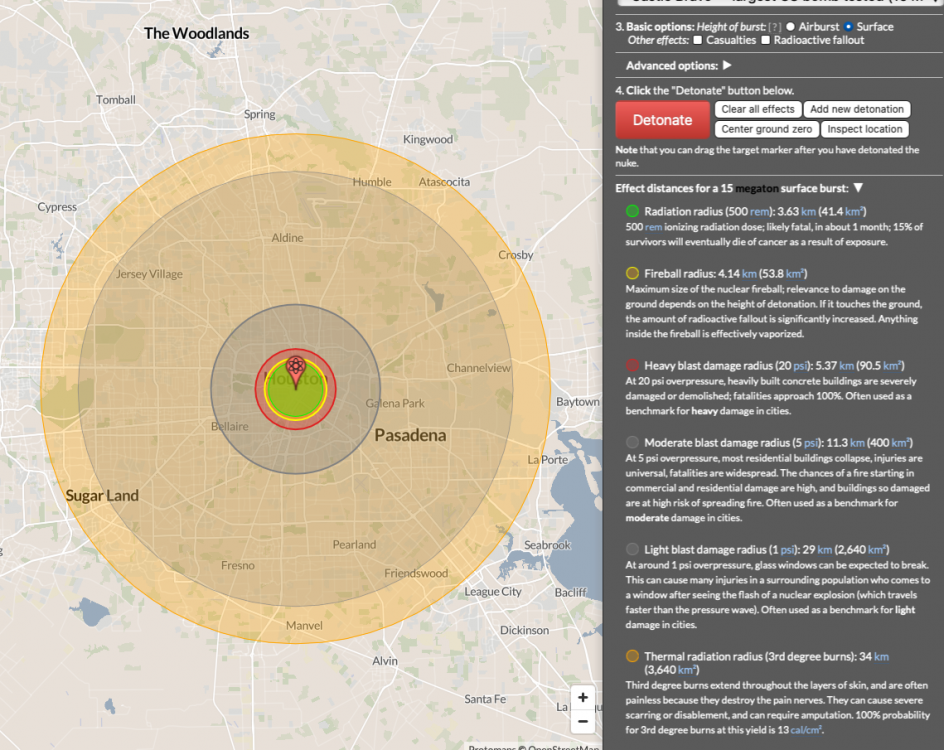
Task: Select the Airburst radio button
Action: pos(791,26)
